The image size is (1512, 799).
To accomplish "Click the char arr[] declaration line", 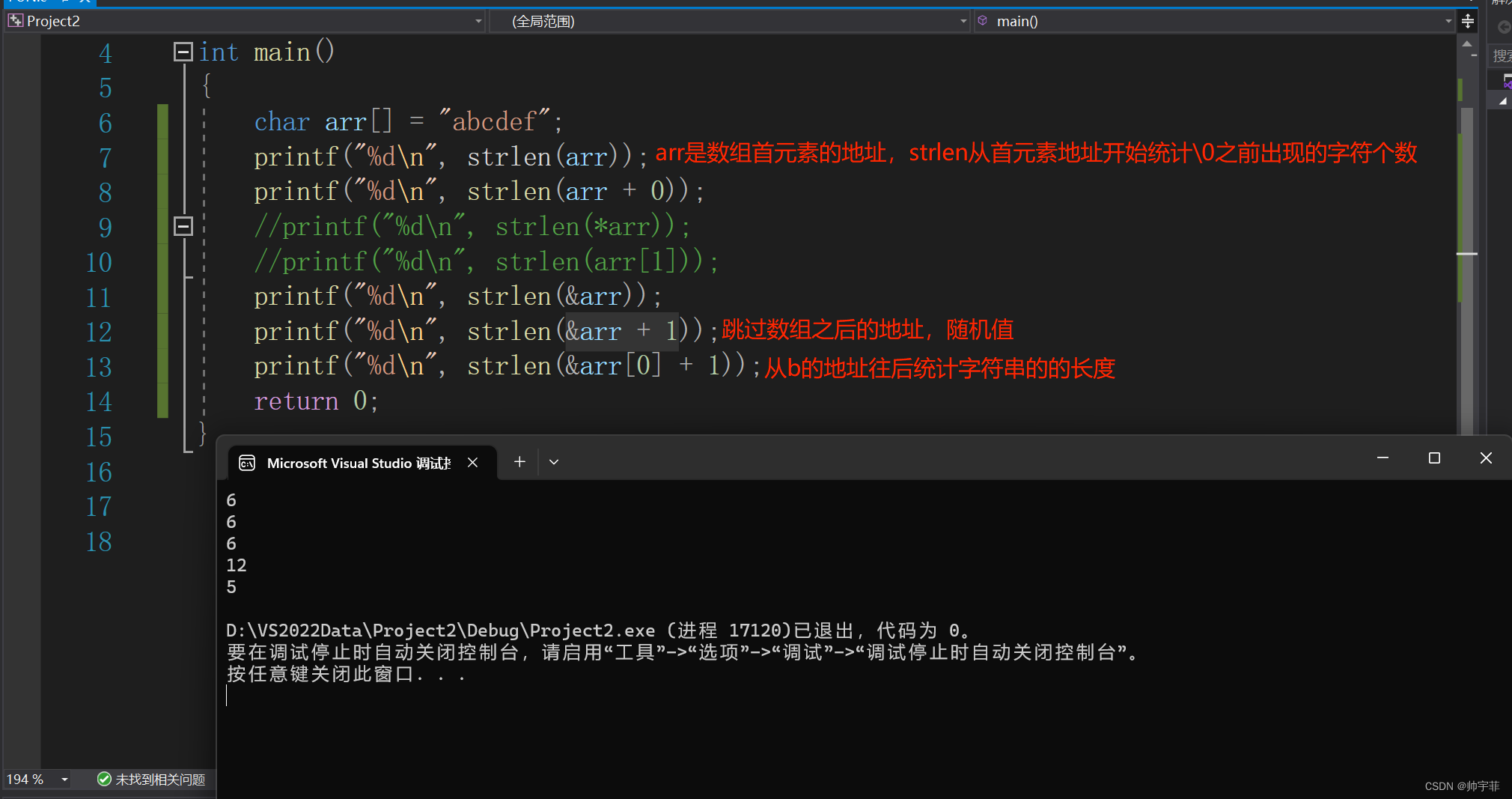I will [x=408, y=121].
